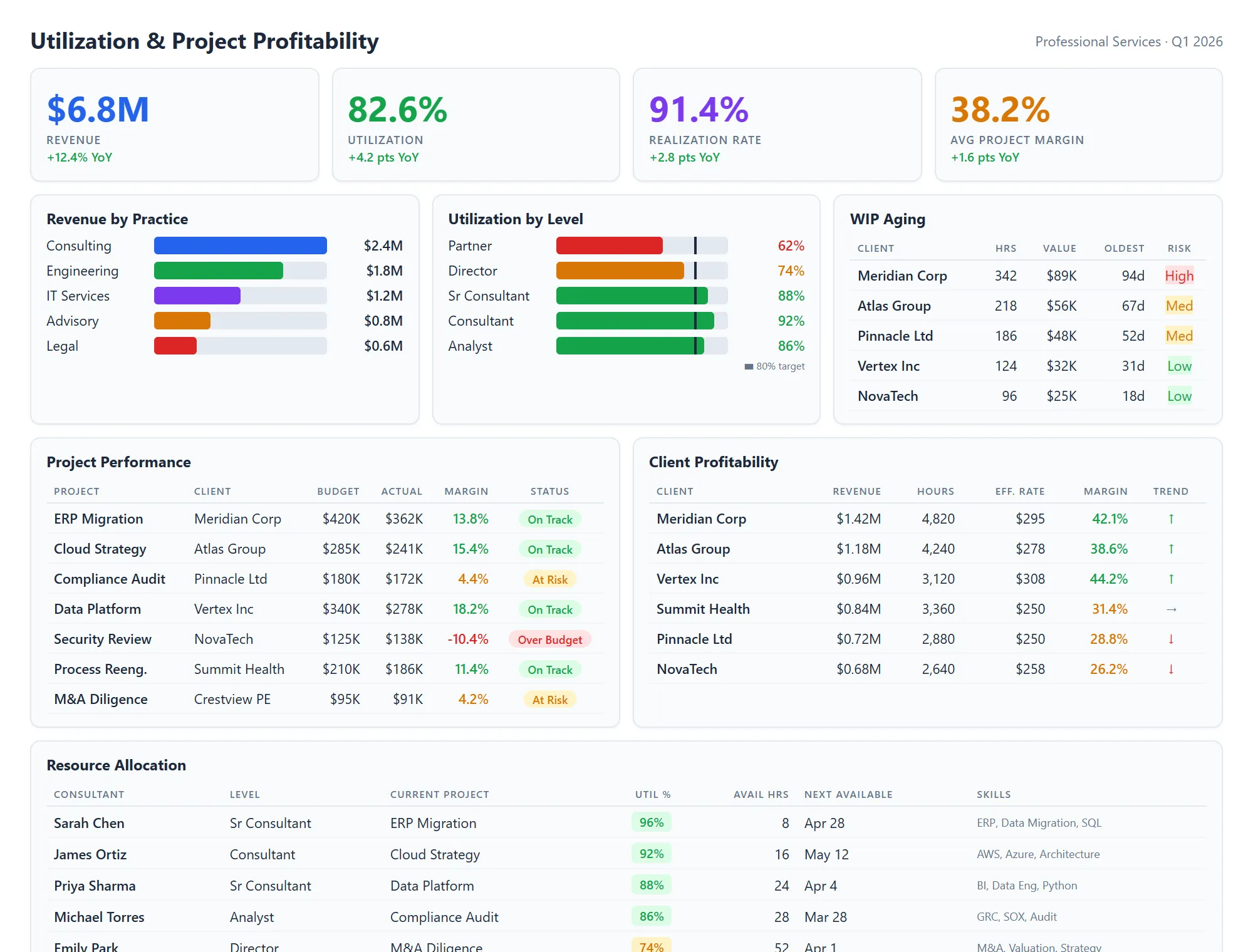Screen dimensions: 1253x952
Task: Toggle the At Risk status for Compliance Audit
Action: coord(549,579)
